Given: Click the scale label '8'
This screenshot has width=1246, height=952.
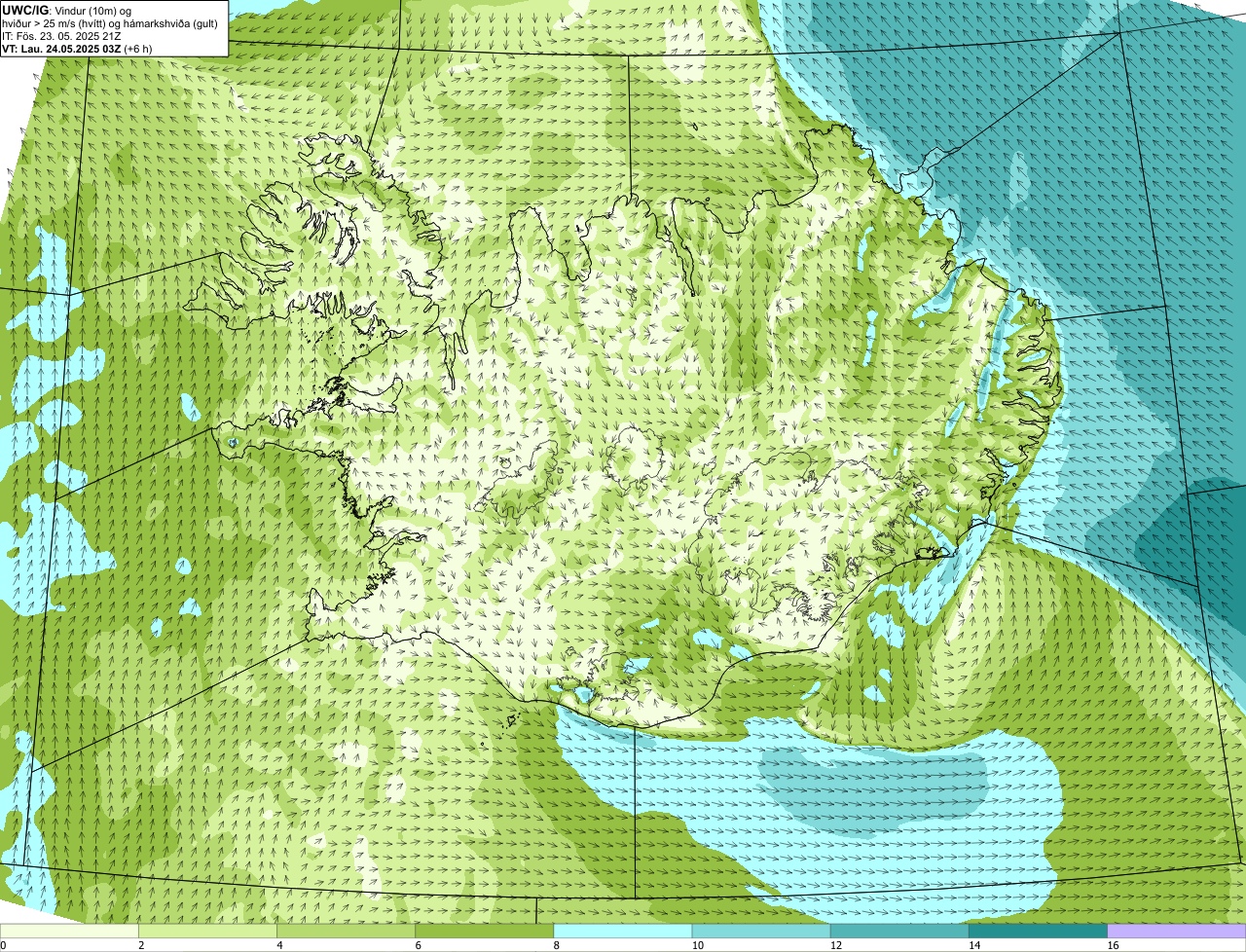Looking at the screenshot, I should 556,945.
